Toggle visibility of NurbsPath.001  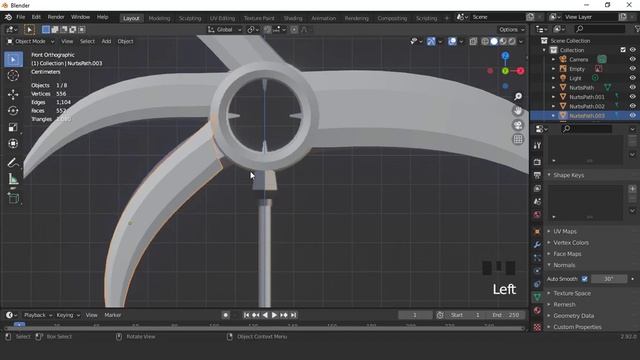coord(633,97)
